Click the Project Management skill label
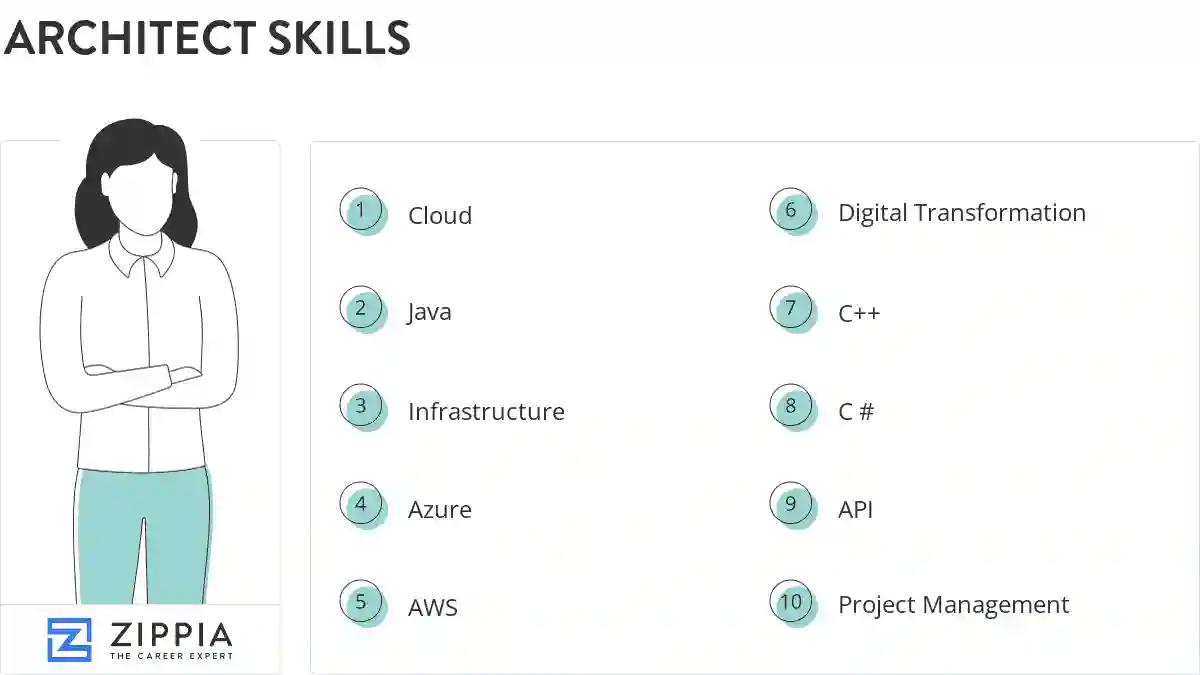1200x675 pixels. click(953, 605)
